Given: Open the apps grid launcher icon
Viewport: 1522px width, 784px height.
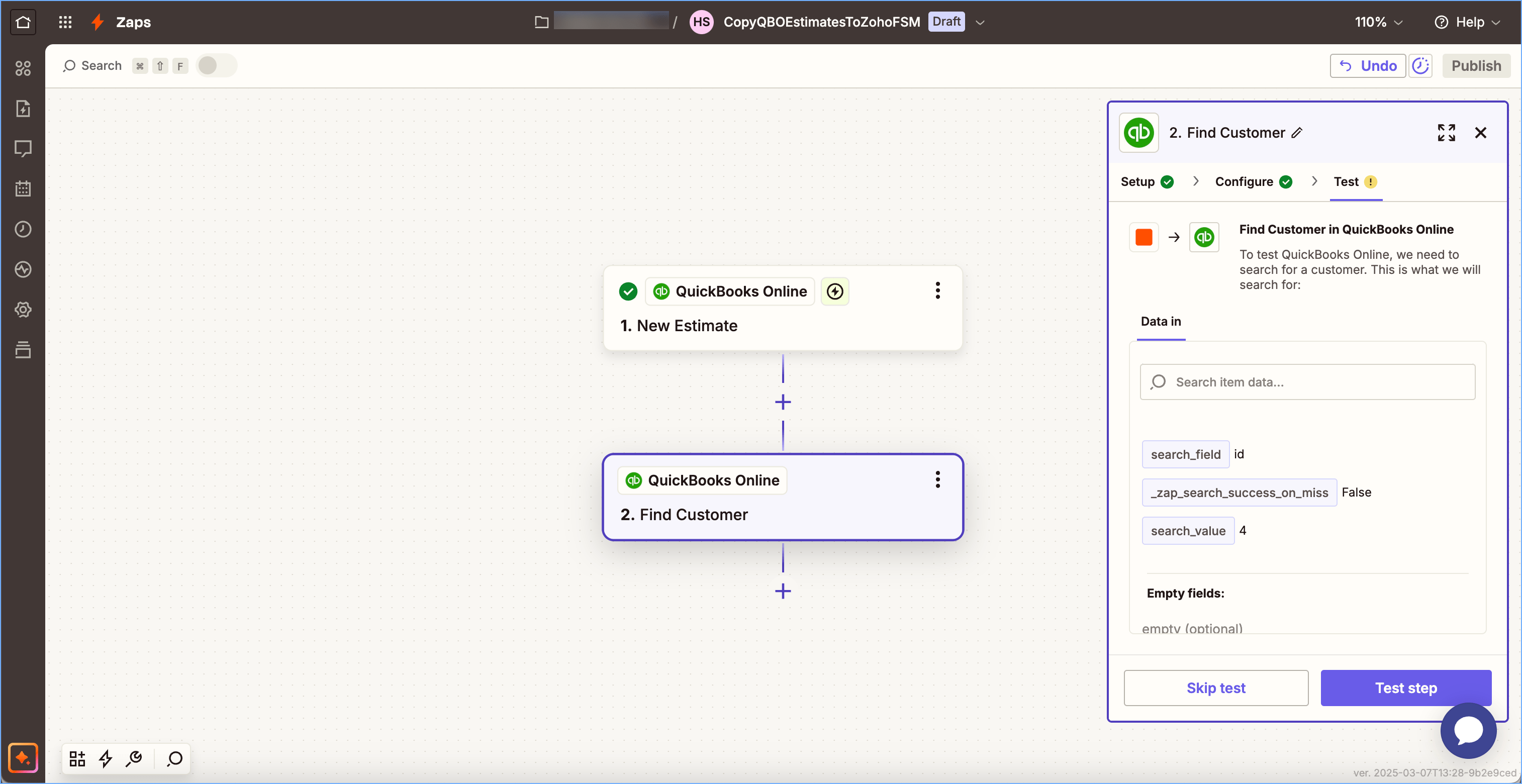Looking at the screenshot, I should [x=65, y=23].
